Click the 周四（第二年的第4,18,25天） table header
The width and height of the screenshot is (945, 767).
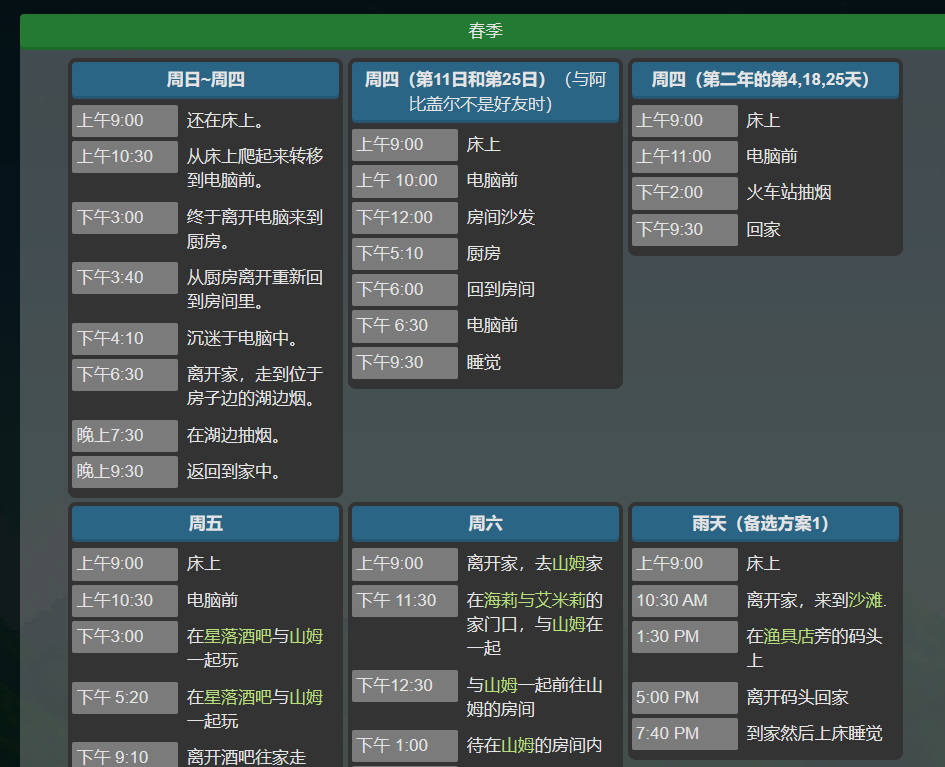coord(765,80)
